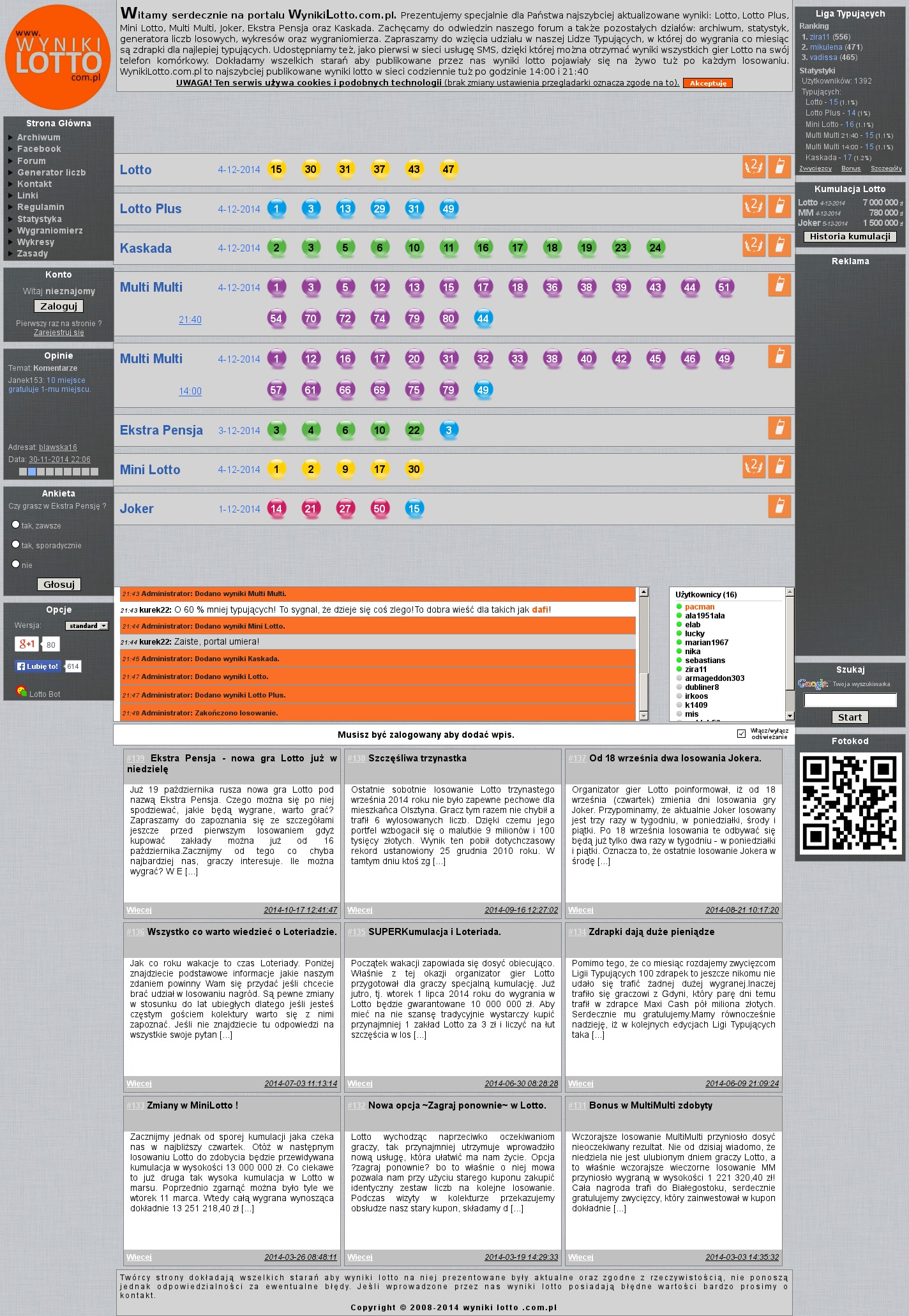Select 'nie' poll option

coord(15,564)
